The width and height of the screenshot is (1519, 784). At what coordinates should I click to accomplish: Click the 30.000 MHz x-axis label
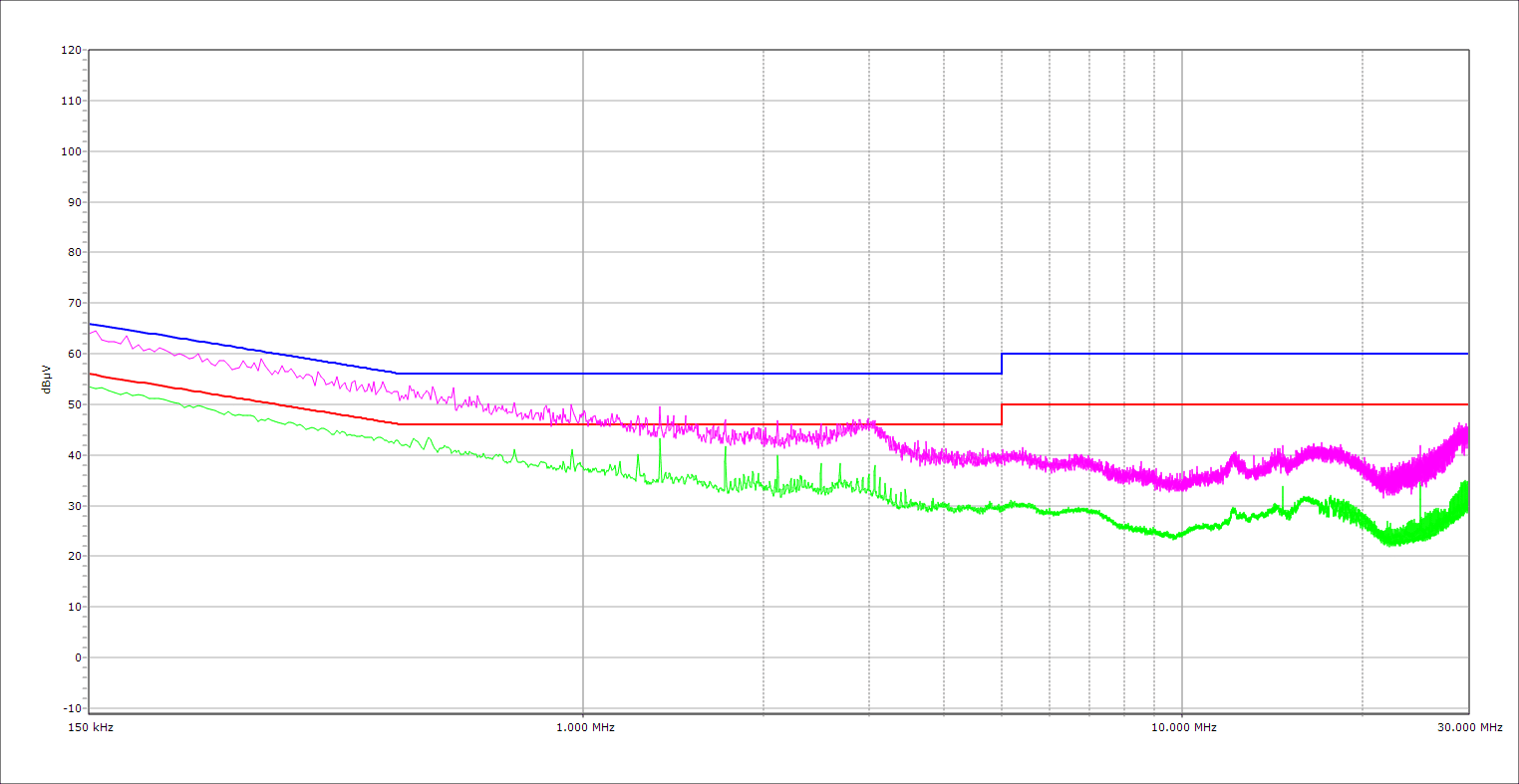tap(1469, 727)
